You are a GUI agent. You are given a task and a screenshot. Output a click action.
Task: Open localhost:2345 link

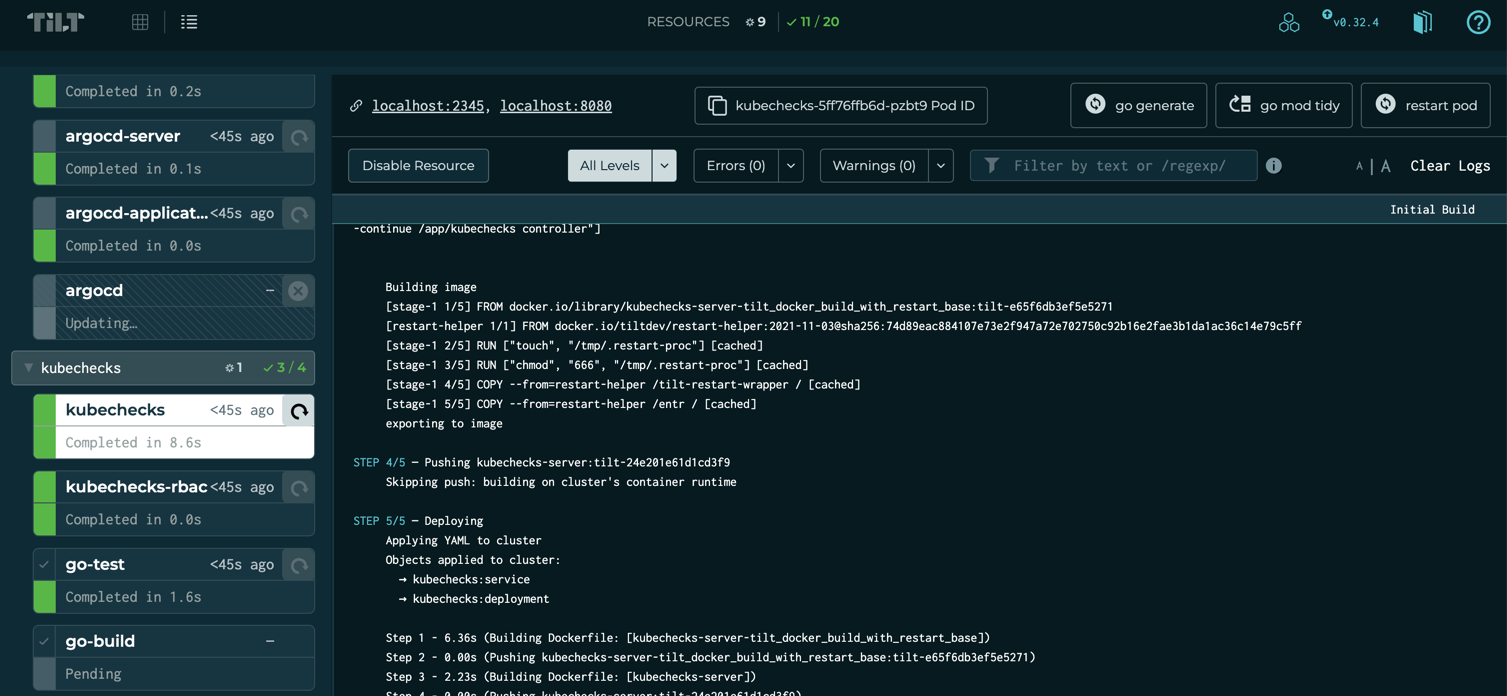point(428,105)
